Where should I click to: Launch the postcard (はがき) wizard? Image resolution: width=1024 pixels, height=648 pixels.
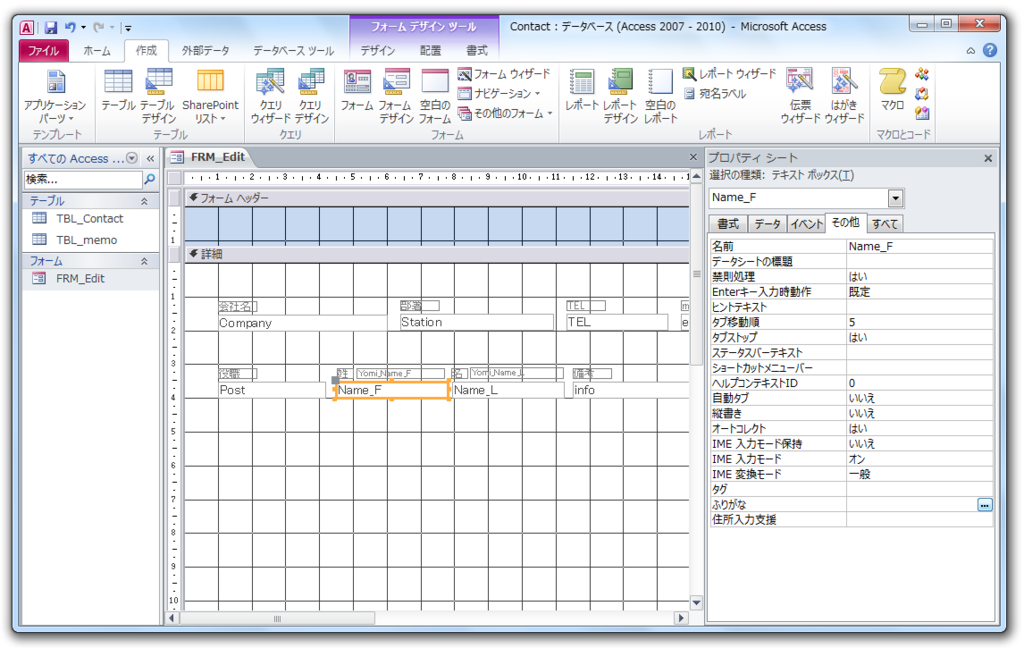844,97
